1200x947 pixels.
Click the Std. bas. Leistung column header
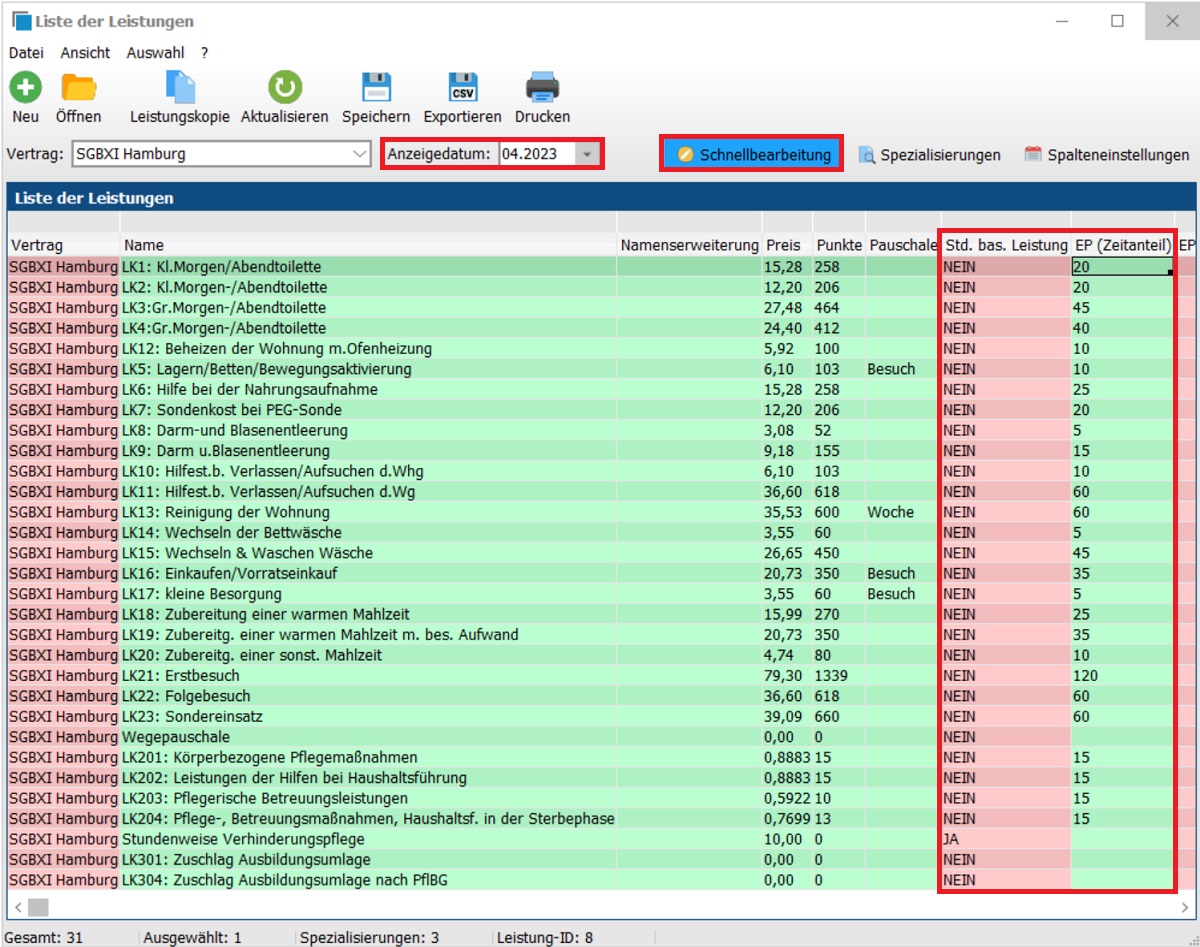pos(1006,244)
